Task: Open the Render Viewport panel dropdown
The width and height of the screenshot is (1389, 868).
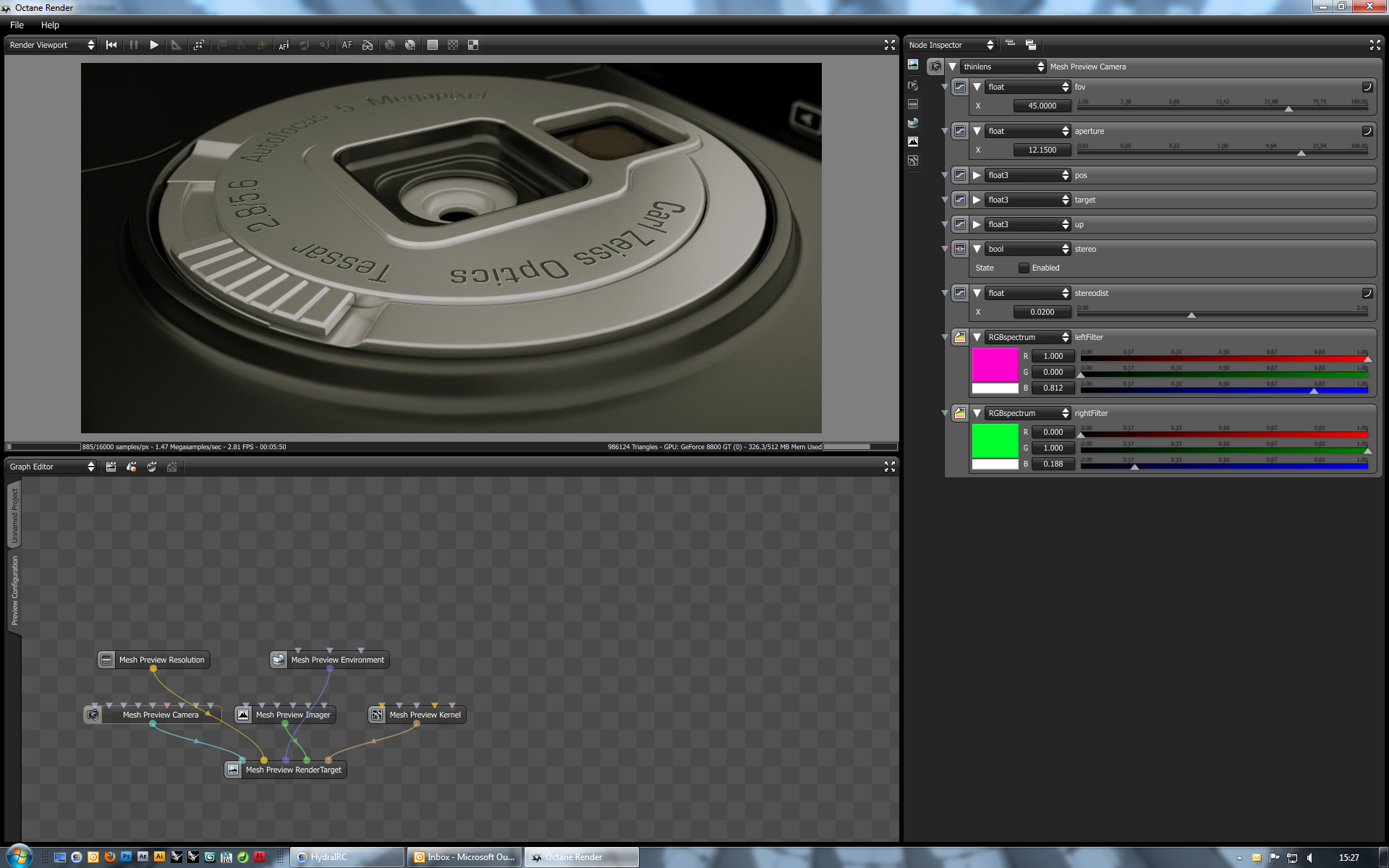Action: tap(51, 45)
